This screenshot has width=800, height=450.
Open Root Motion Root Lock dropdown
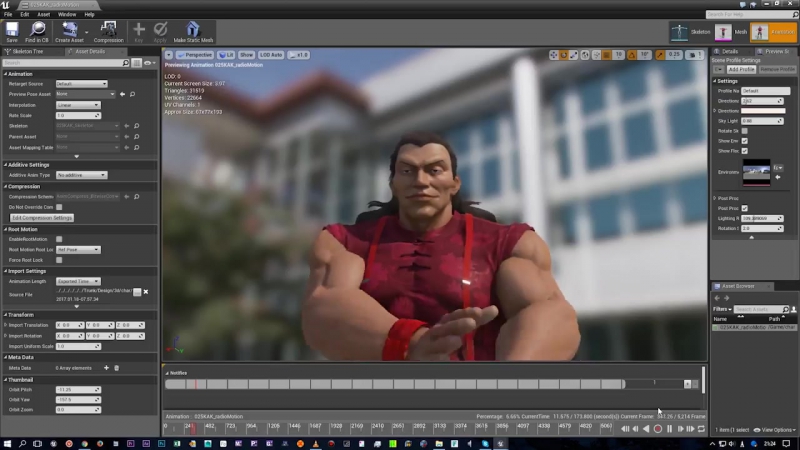(78, 250)
